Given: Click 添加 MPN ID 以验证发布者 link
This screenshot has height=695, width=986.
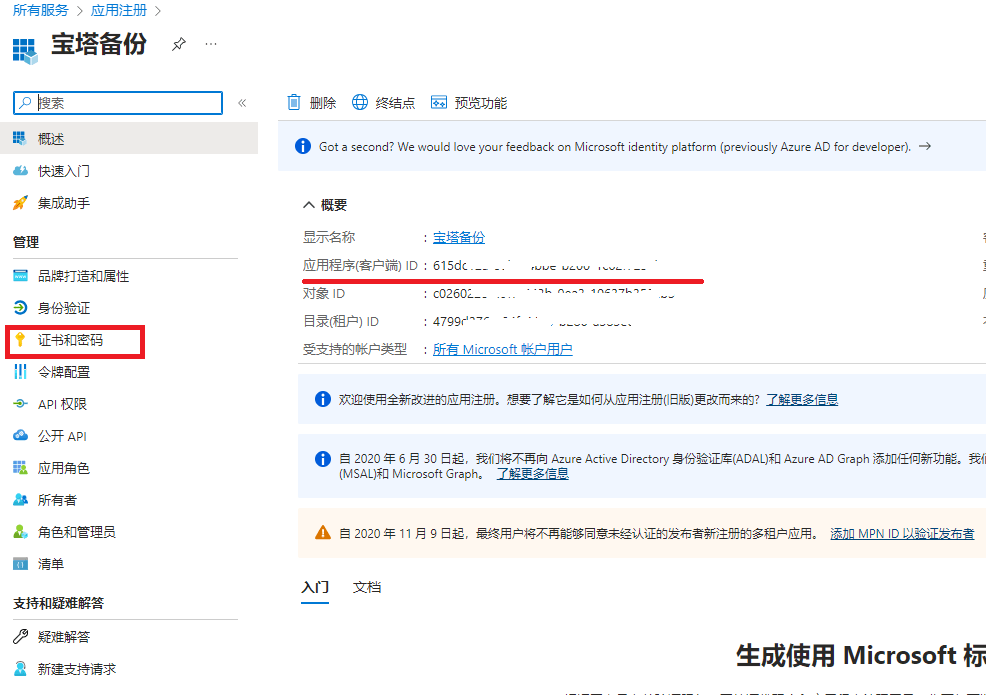Looking at the screenshot, I should [902, 534].
